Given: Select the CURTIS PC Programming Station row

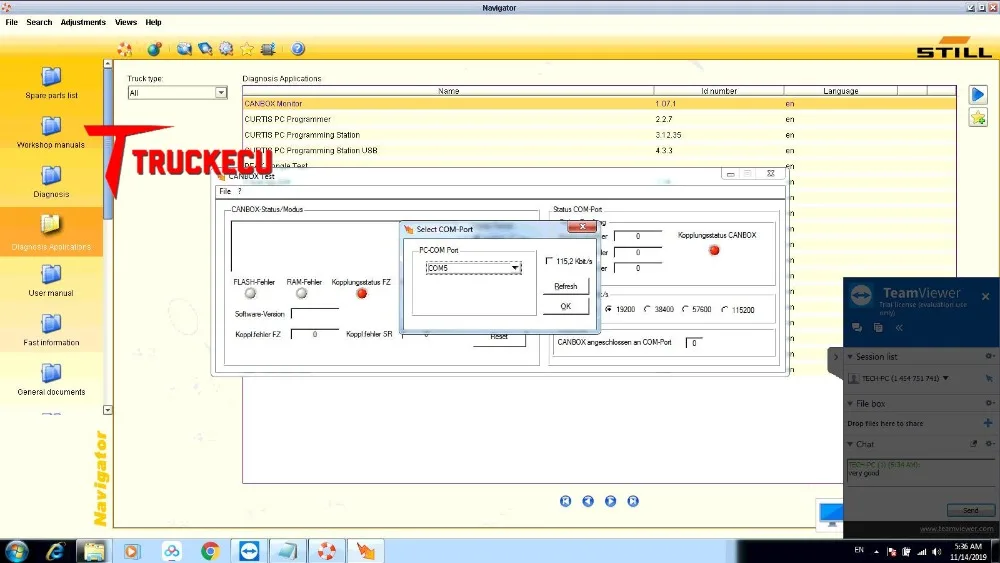Looking at the screenshot, I should pos(599,135).
